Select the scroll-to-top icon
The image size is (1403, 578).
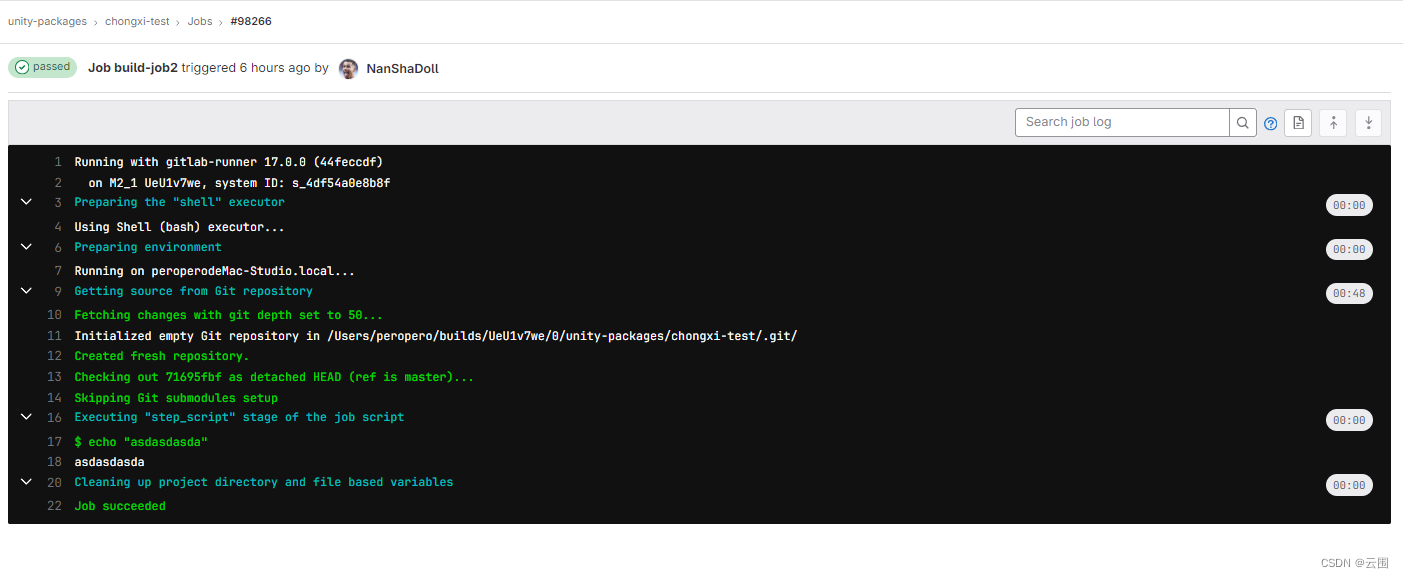1333,122
